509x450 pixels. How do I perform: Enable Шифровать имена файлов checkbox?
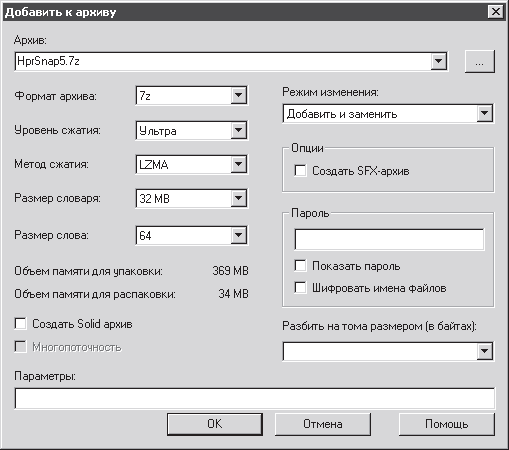pos(300,287)
